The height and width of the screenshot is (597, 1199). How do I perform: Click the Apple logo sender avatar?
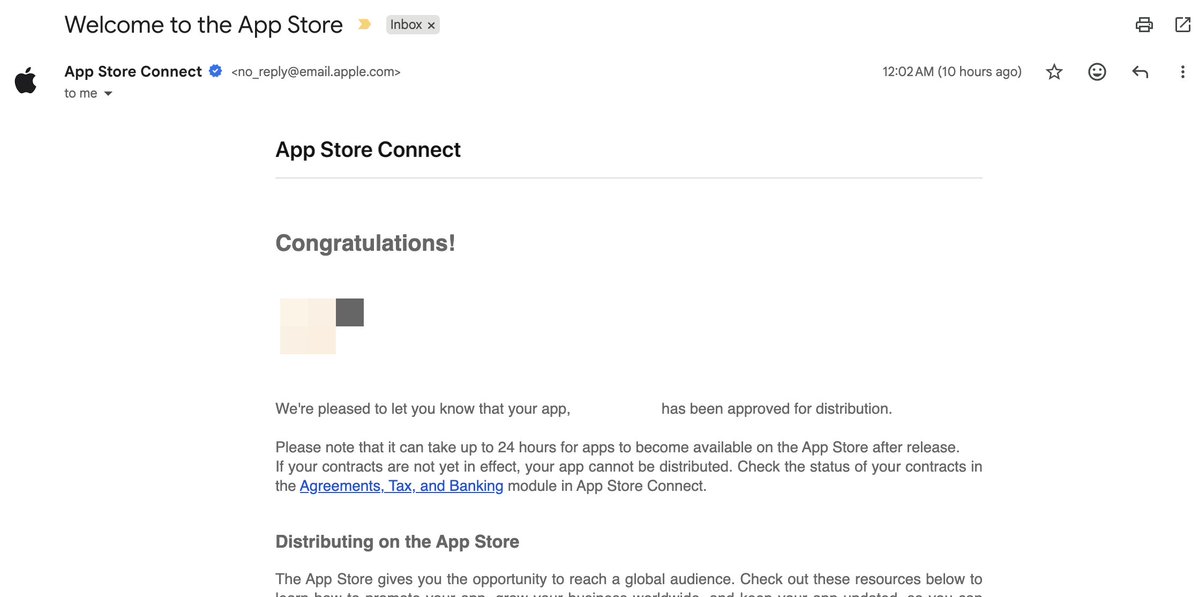25,80
